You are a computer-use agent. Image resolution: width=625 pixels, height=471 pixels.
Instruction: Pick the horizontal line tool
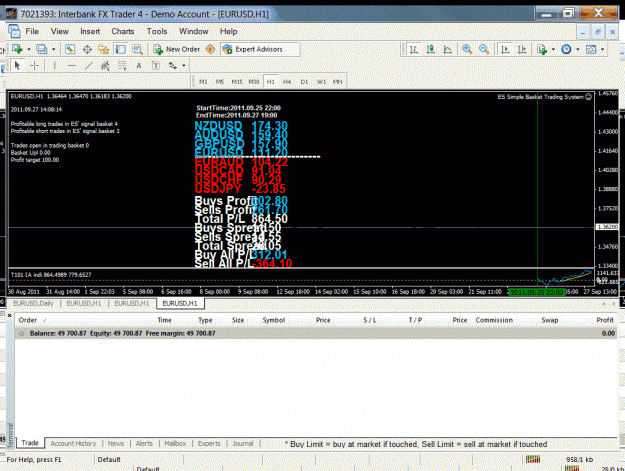click(x=72, y=65)
